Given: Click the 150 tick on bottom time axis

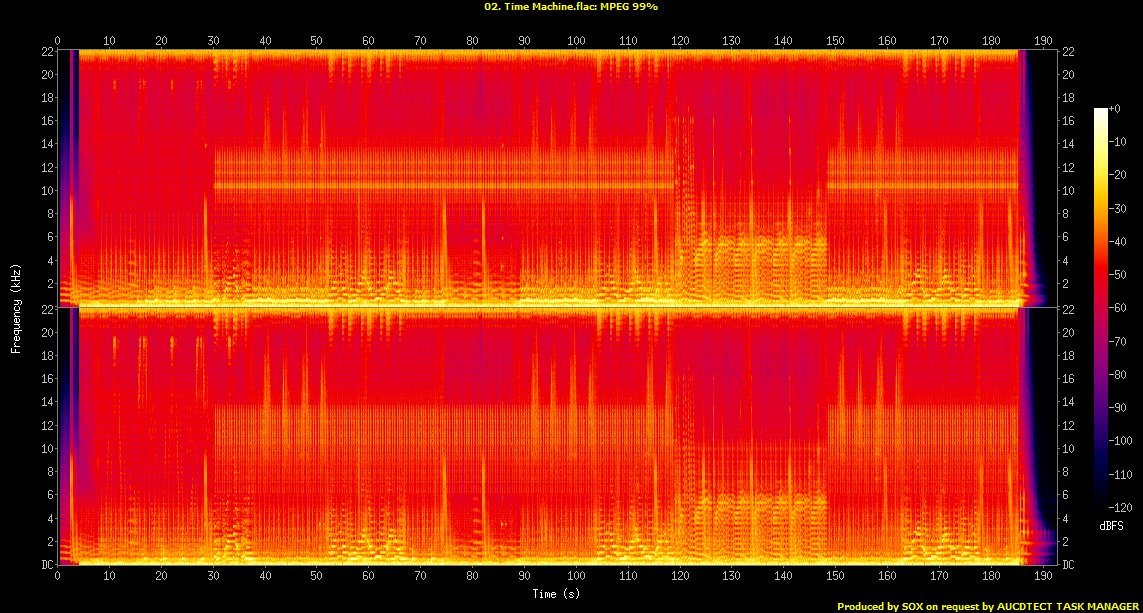Looking at the screenshot, I should tap(835, 576).
